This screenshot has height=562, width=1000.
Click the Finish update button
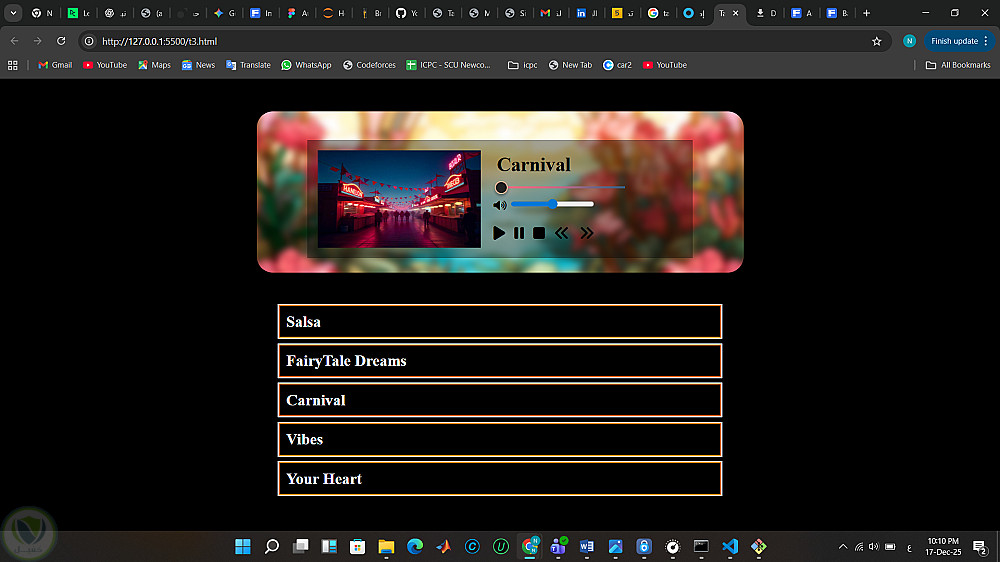tap(959, 41)
